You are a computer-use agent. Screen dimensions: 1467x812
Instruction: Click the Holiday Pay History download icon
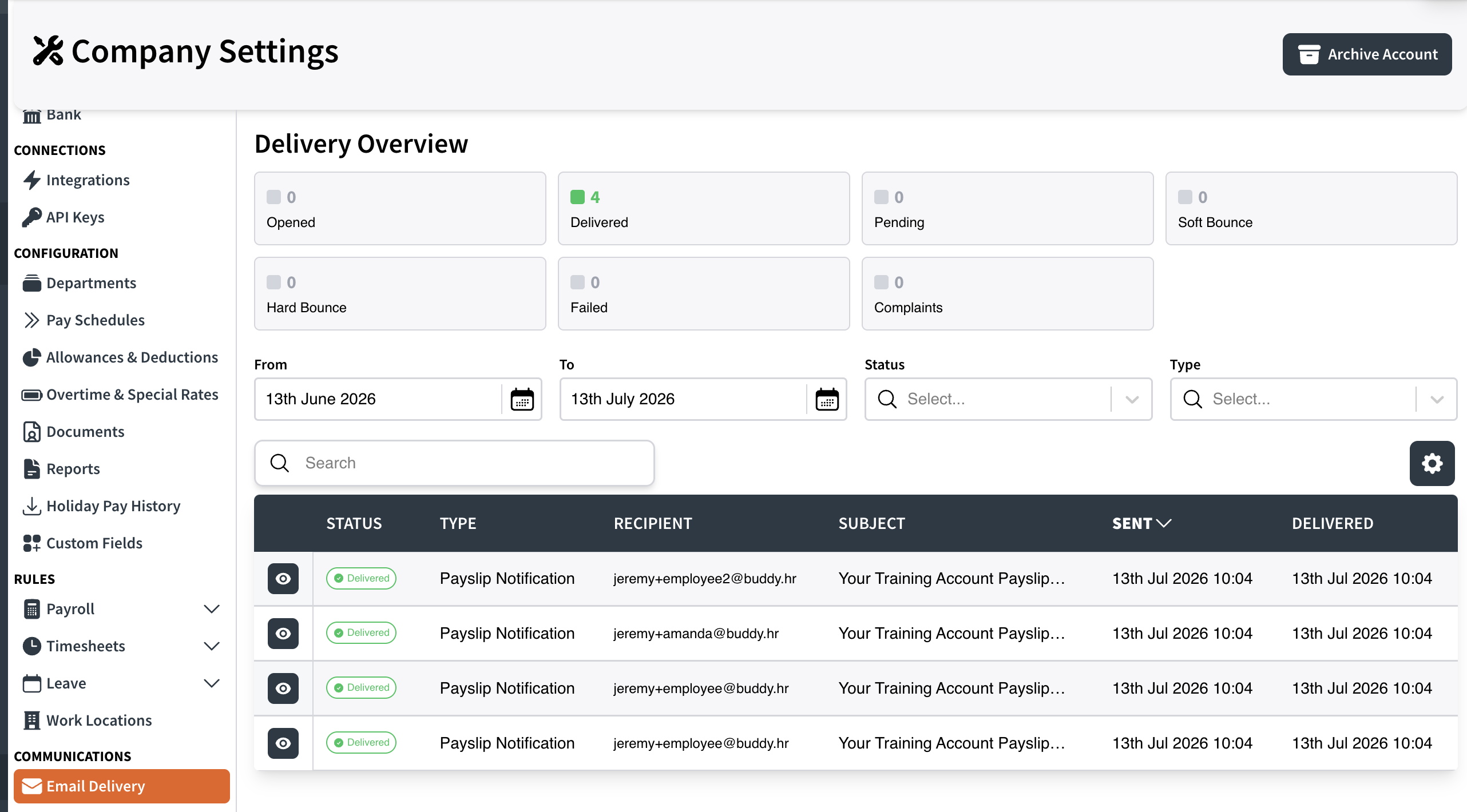pos(32,506)
